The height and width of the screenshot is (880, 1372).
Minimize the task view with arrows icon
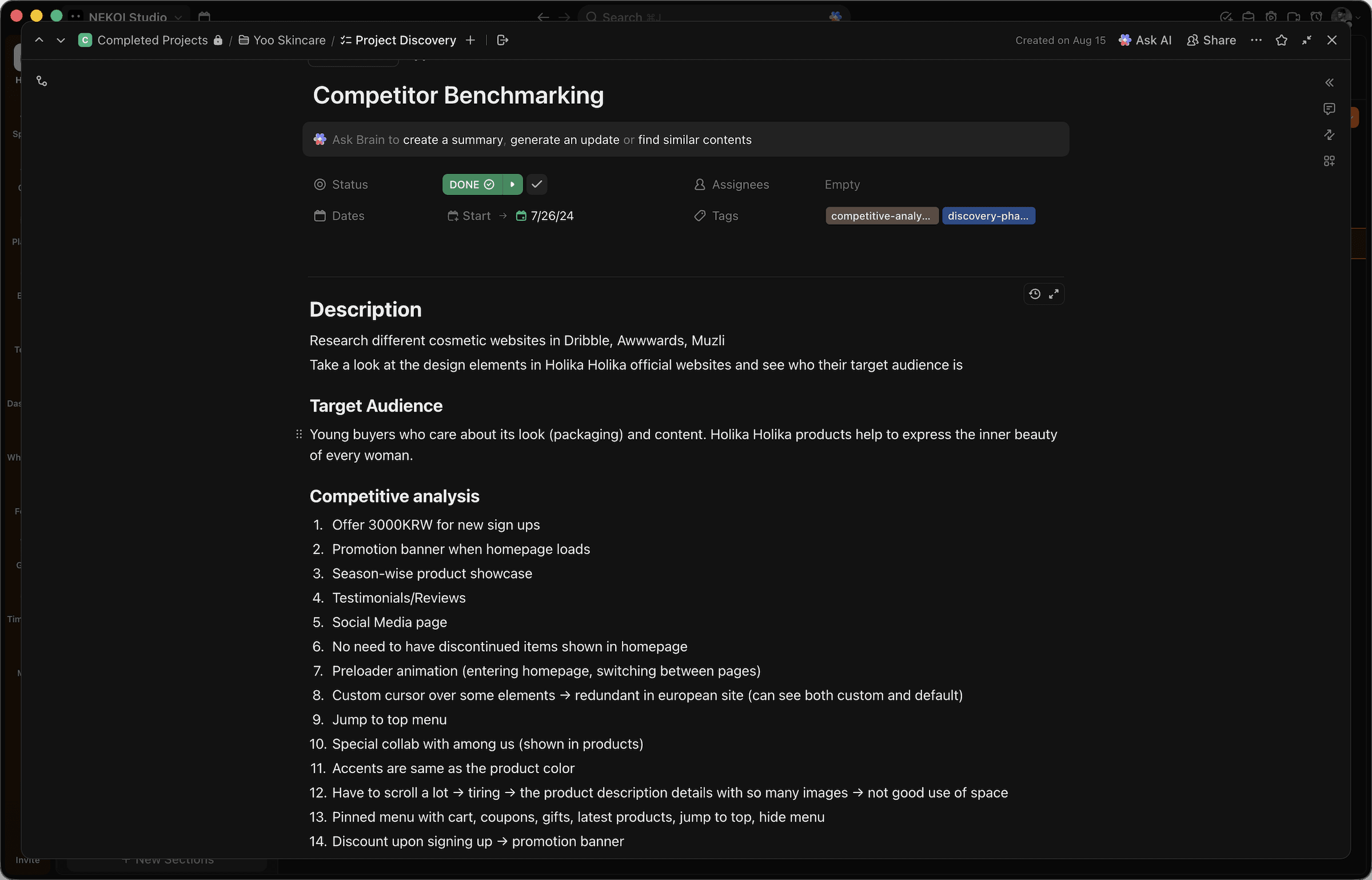tap(1307, 40)
